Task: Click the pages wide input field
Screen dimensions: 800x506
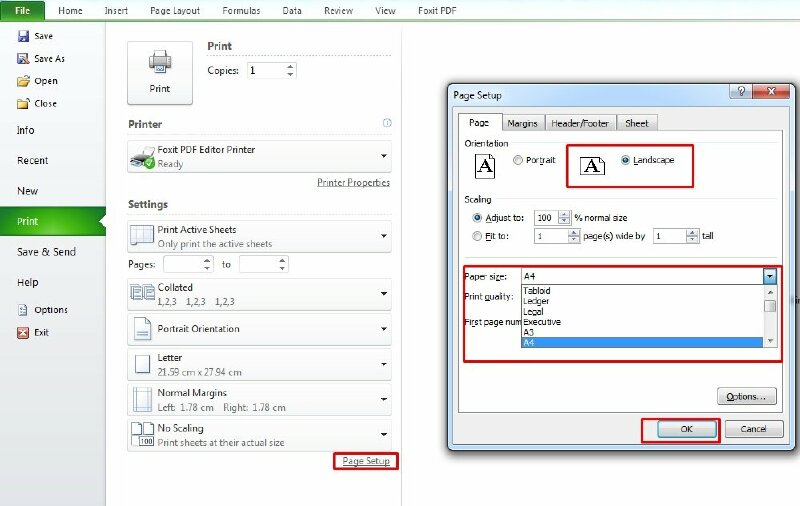Action: pyautogui.click(x=551, y=236)
